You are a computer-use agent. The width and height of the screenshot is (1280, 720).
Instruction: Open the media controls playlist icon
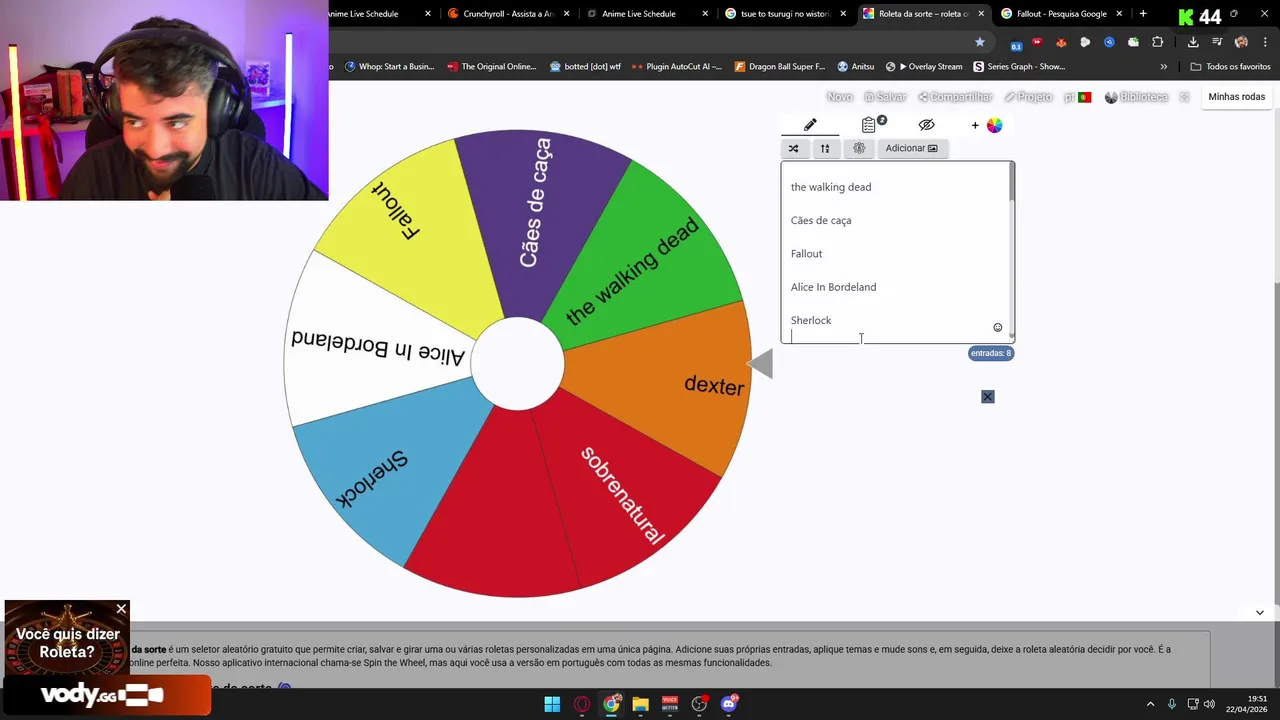(x=1217, y=42)
